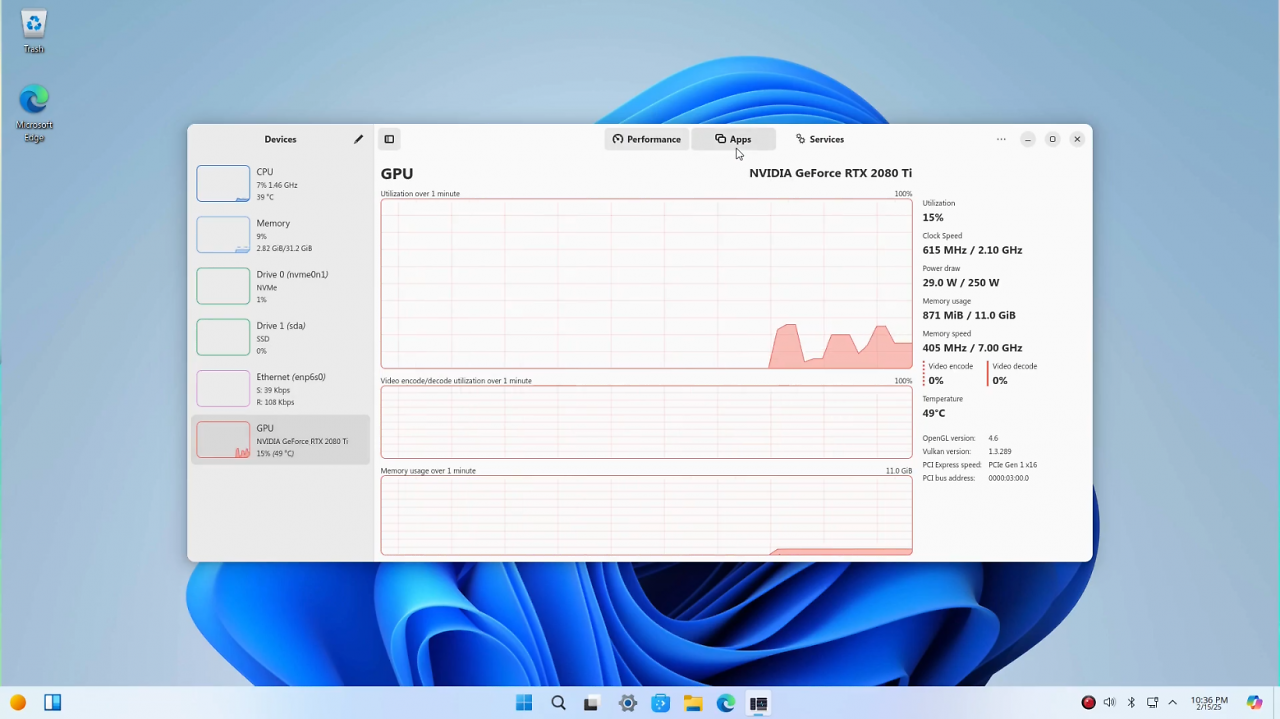The width and height of the screenshot is (1280, 719).
Task: Open the Start menu on the taskbar
Action: point(524,703)
